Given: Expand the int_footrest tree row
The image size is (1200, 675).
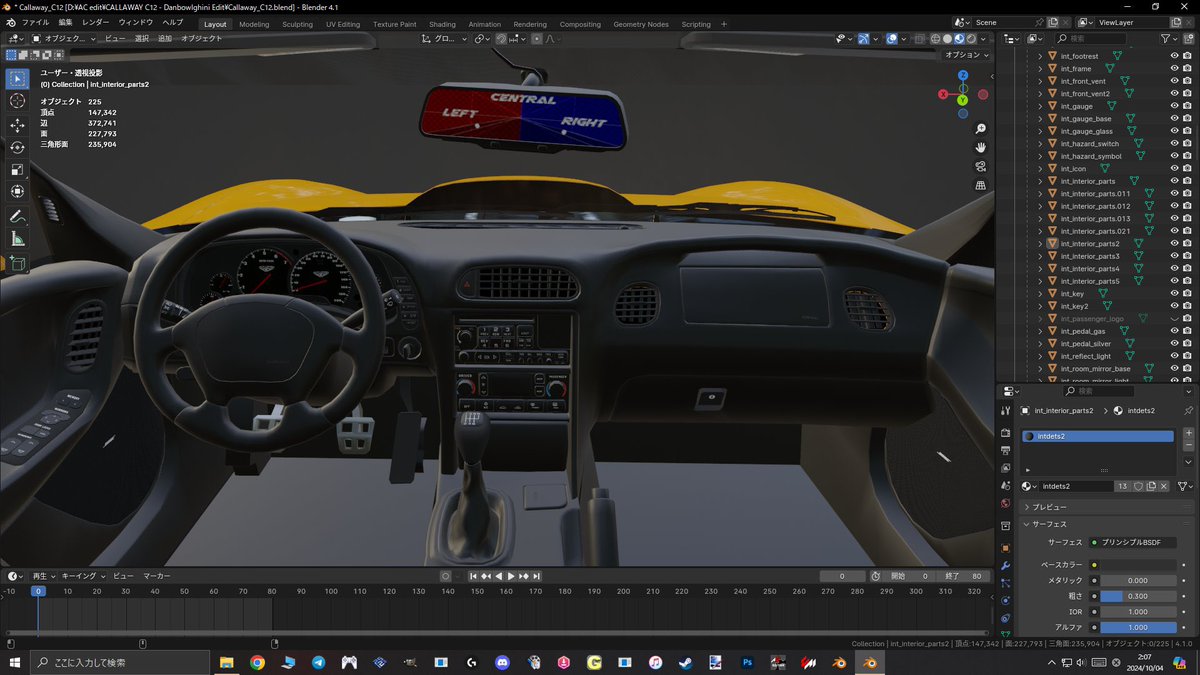Looking at the screenshot, I should click(x=1040, y=56).
